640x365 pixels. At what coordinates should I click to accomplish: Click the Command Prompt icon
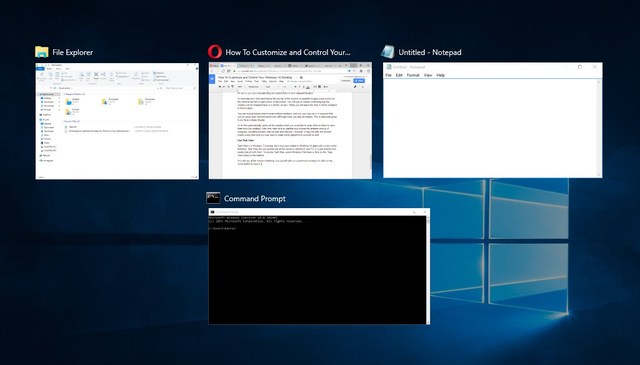click(213, 198)
